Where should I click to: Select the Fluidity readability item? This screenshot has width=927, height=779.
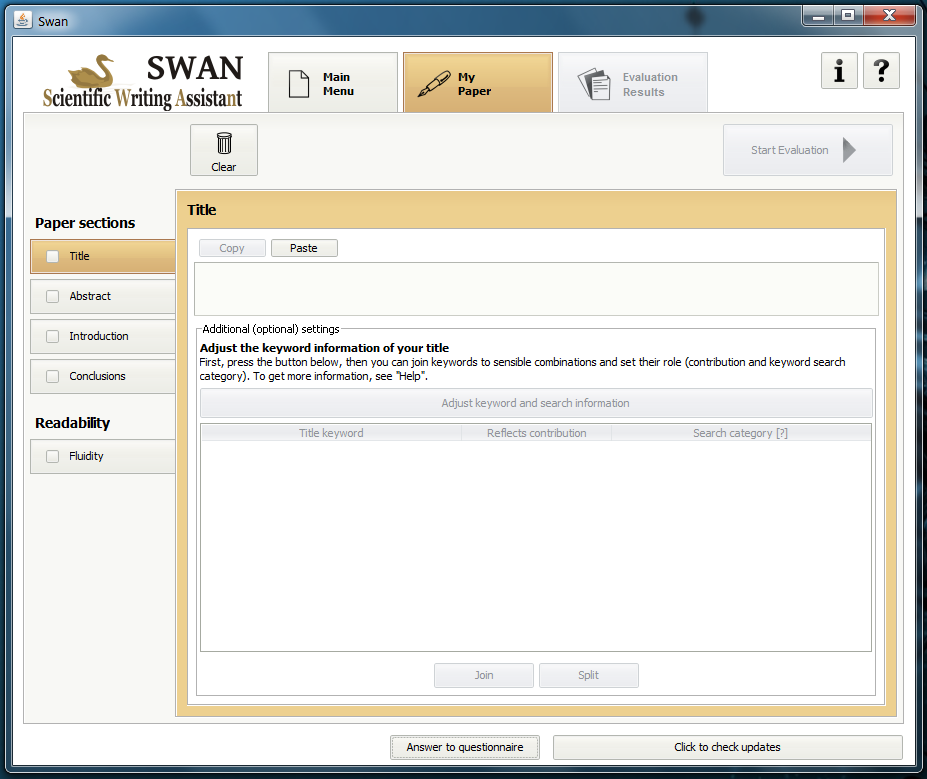click(103, 456)
